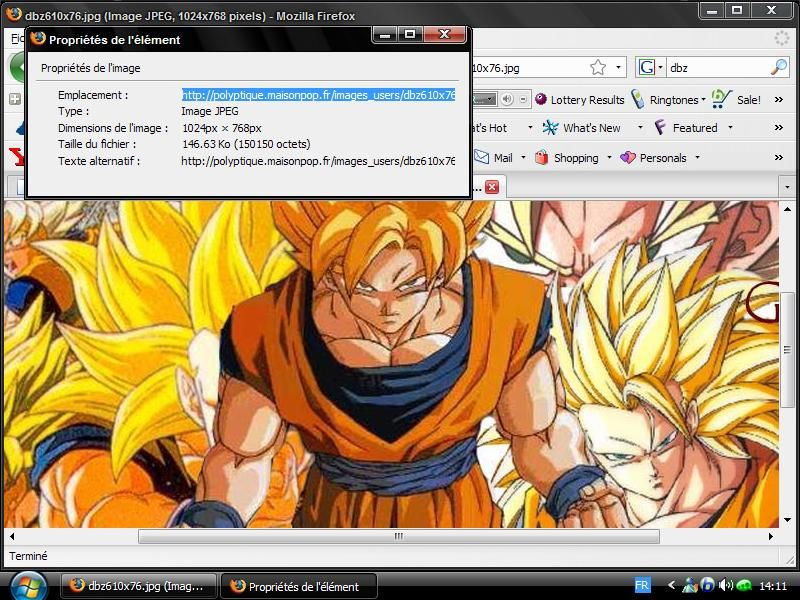Screen dimensions: 800x600
Task: Click the 'Image JPEG' type value
Action: tap(210, 111)
